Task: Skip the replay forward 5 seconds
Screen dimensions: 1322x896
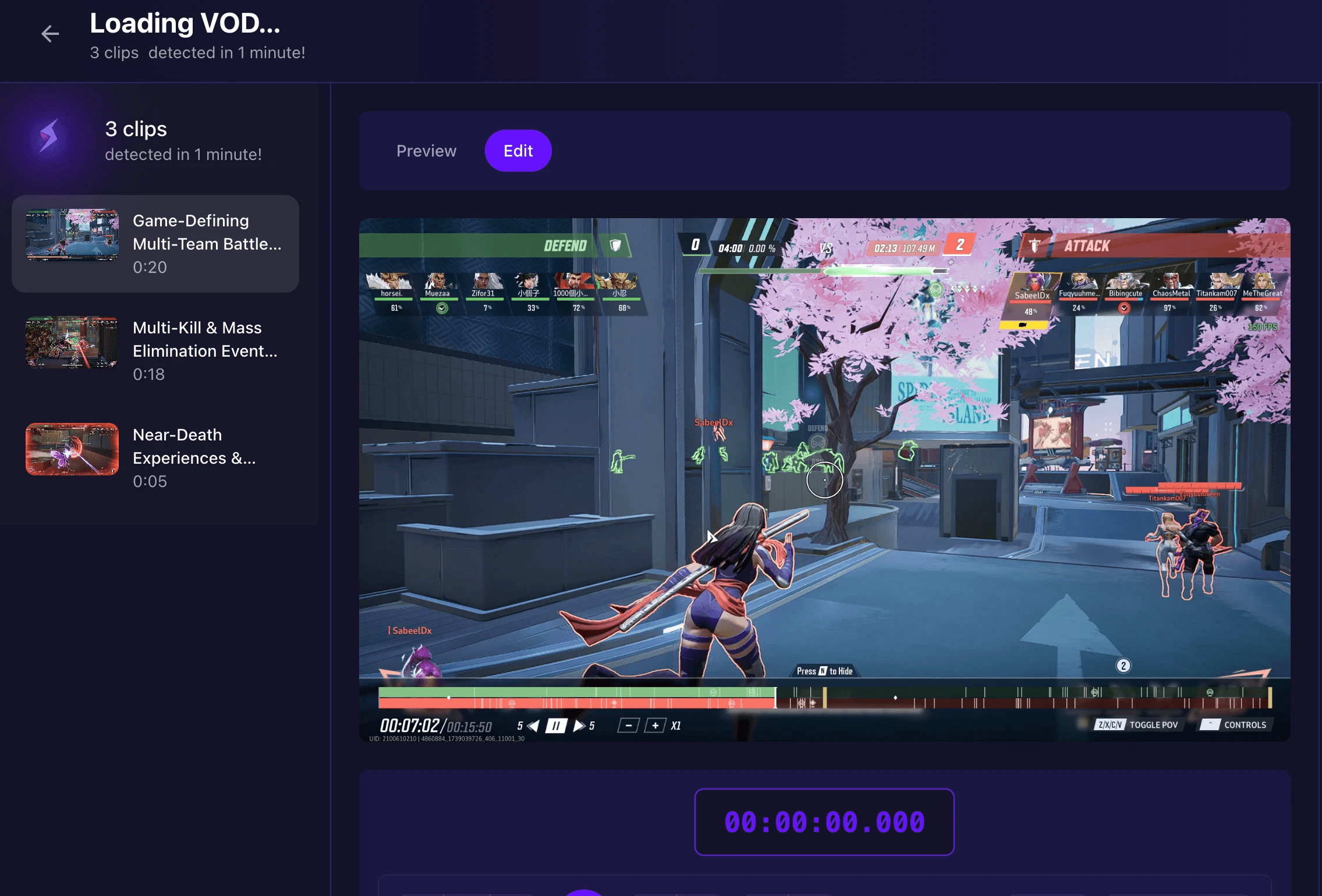Action: click(x=584, y=726)
